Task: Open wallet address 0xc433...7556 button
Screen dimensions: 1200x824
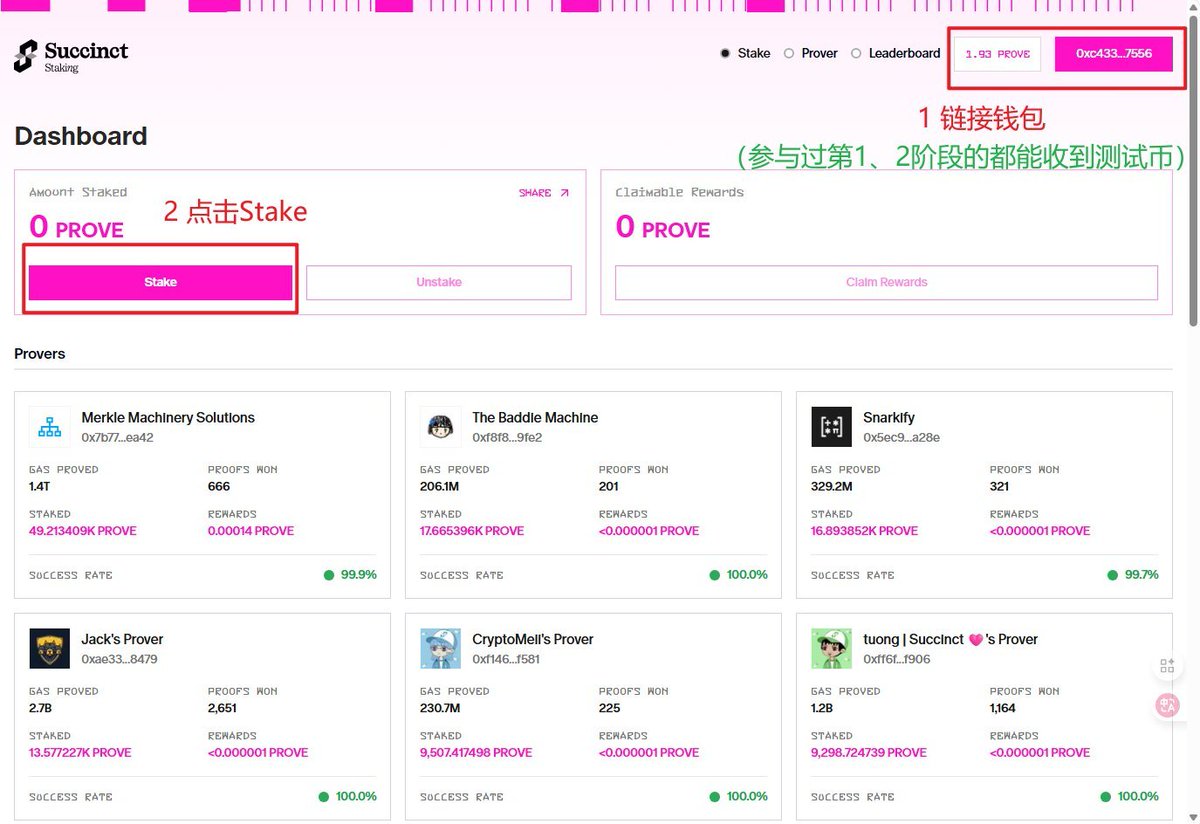Action: (x=1114, y=54)
